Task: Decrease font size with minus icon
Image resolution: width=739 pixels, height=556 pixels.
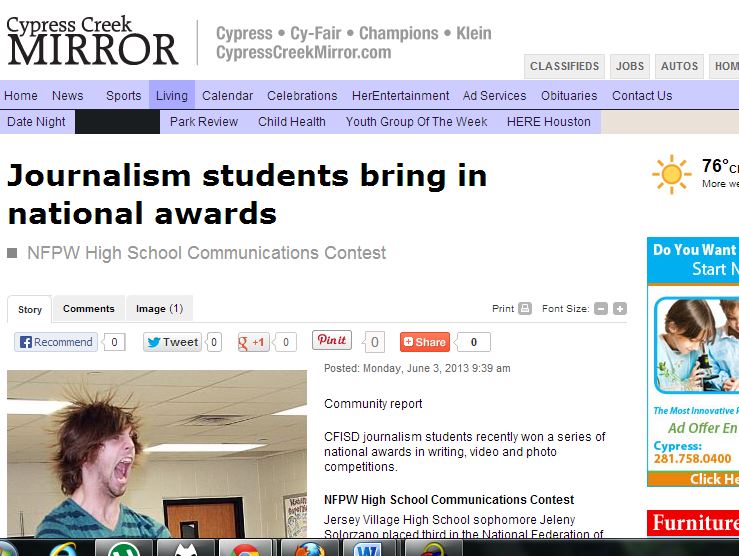Action: pyautogui.click(x=601, y=309)
